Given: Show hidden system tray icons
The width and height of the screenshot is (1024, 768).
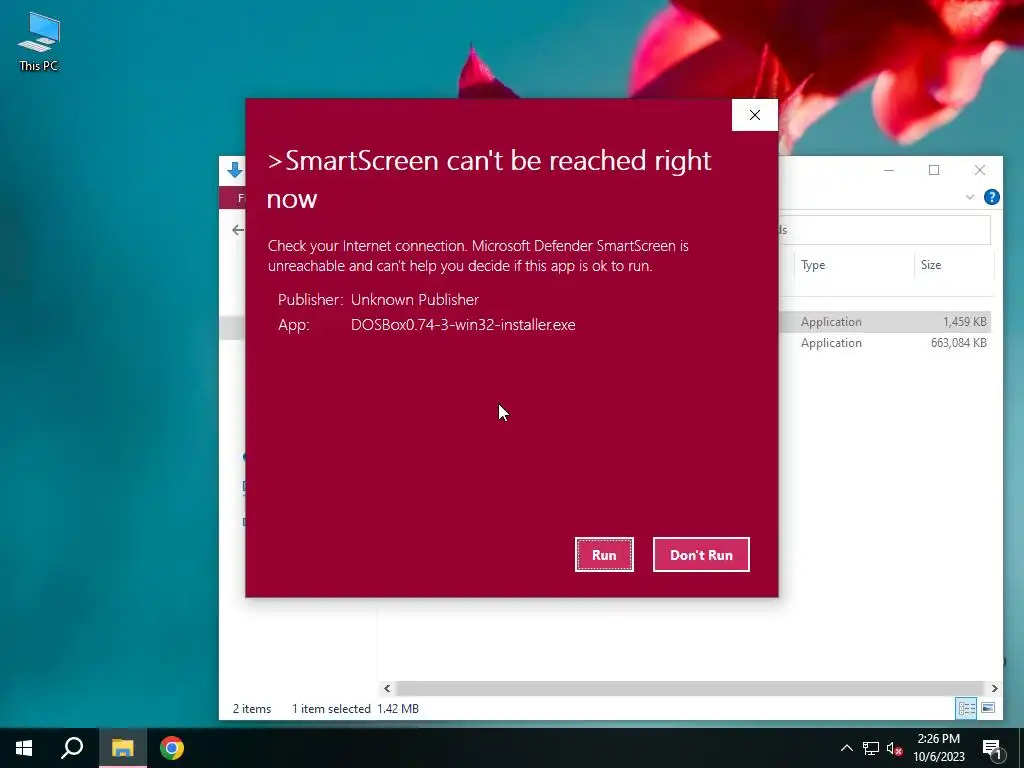Looking at the screenshot, I should coord(846,748).
